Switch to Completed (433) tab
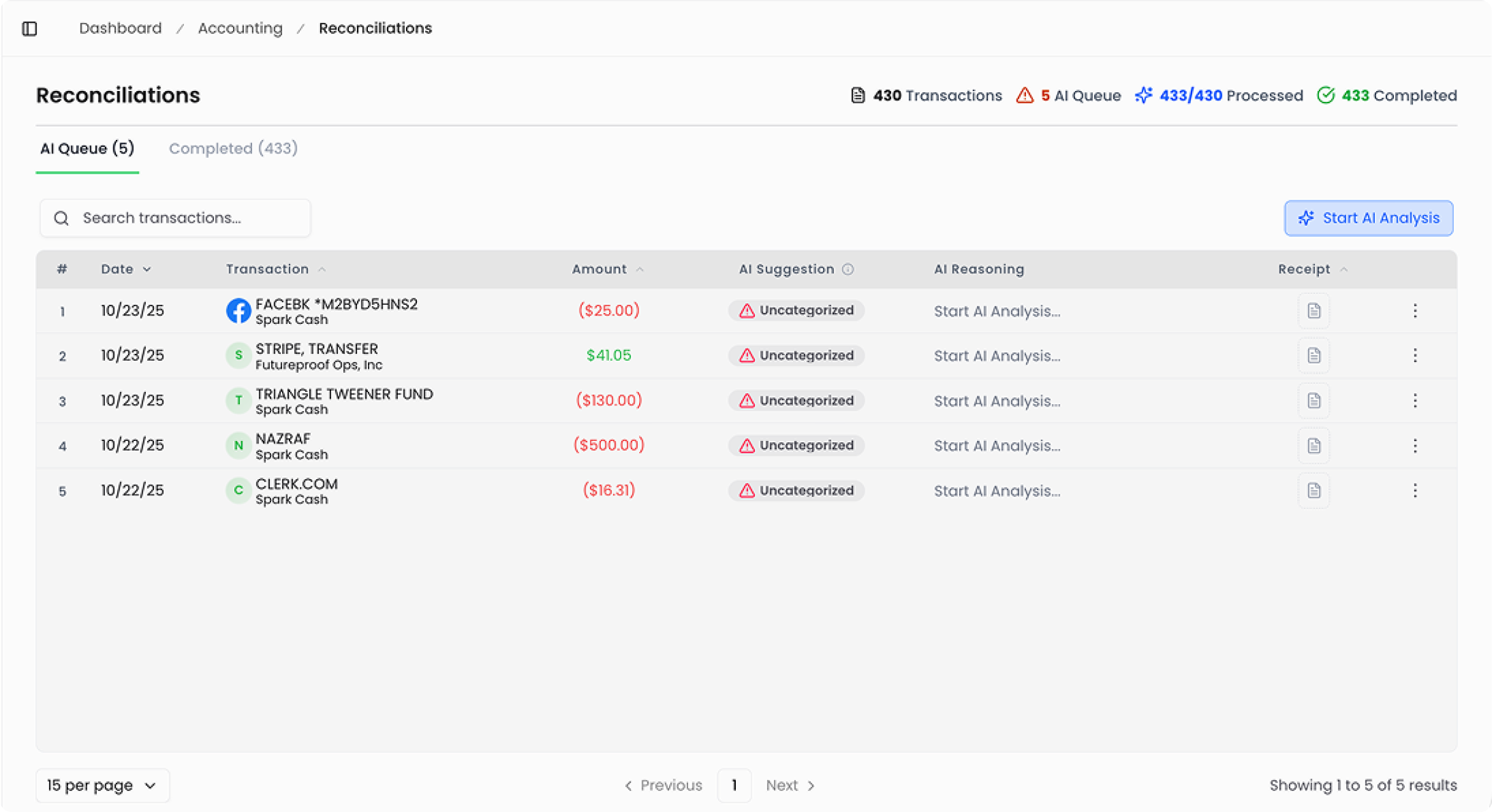 click(x=233, y=148)
